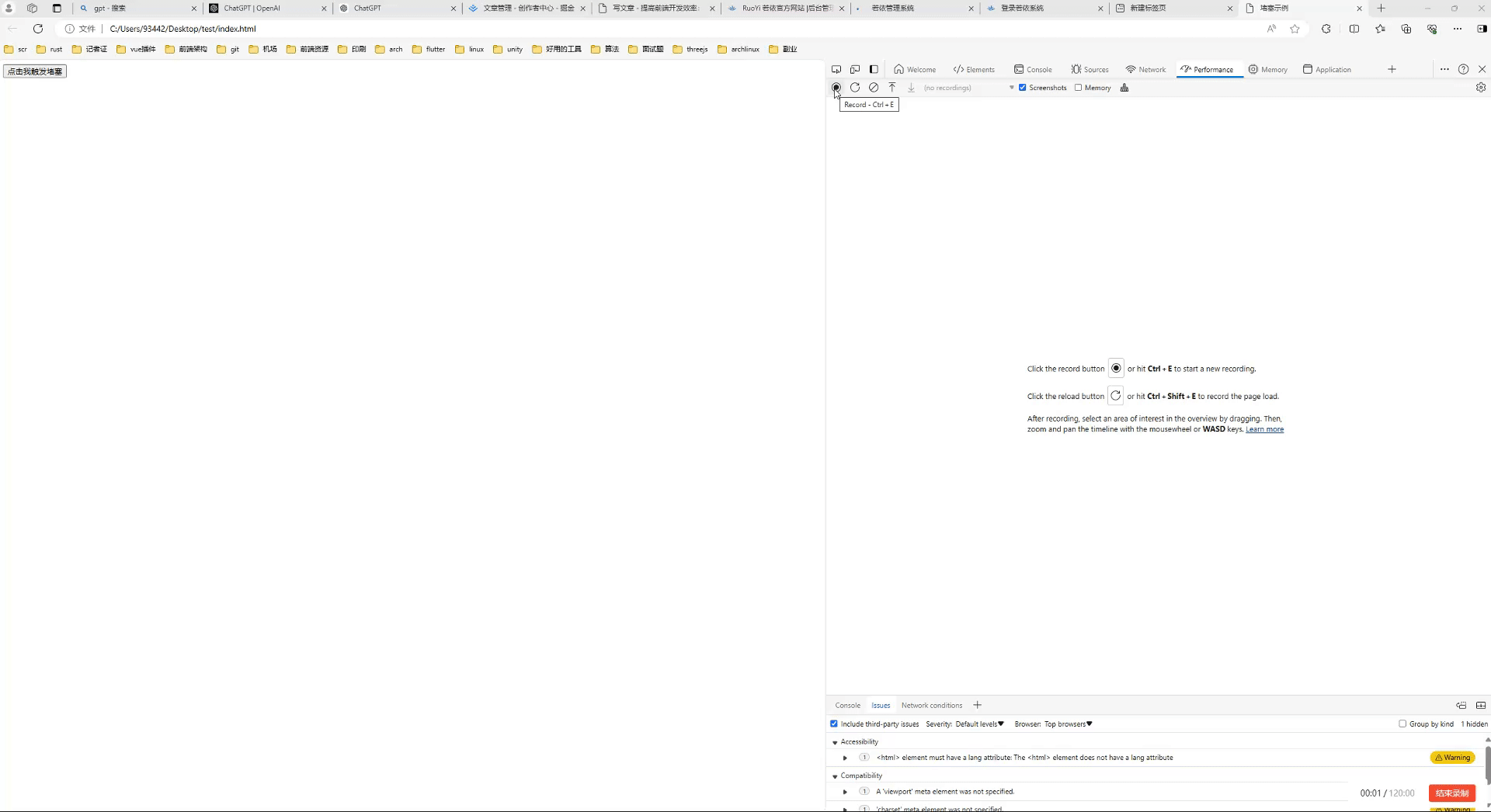This screenshot has width=1491, height=812.
Task: Open the tab actions menu icon
Action: pyautogui.click(x=57, y=8)
